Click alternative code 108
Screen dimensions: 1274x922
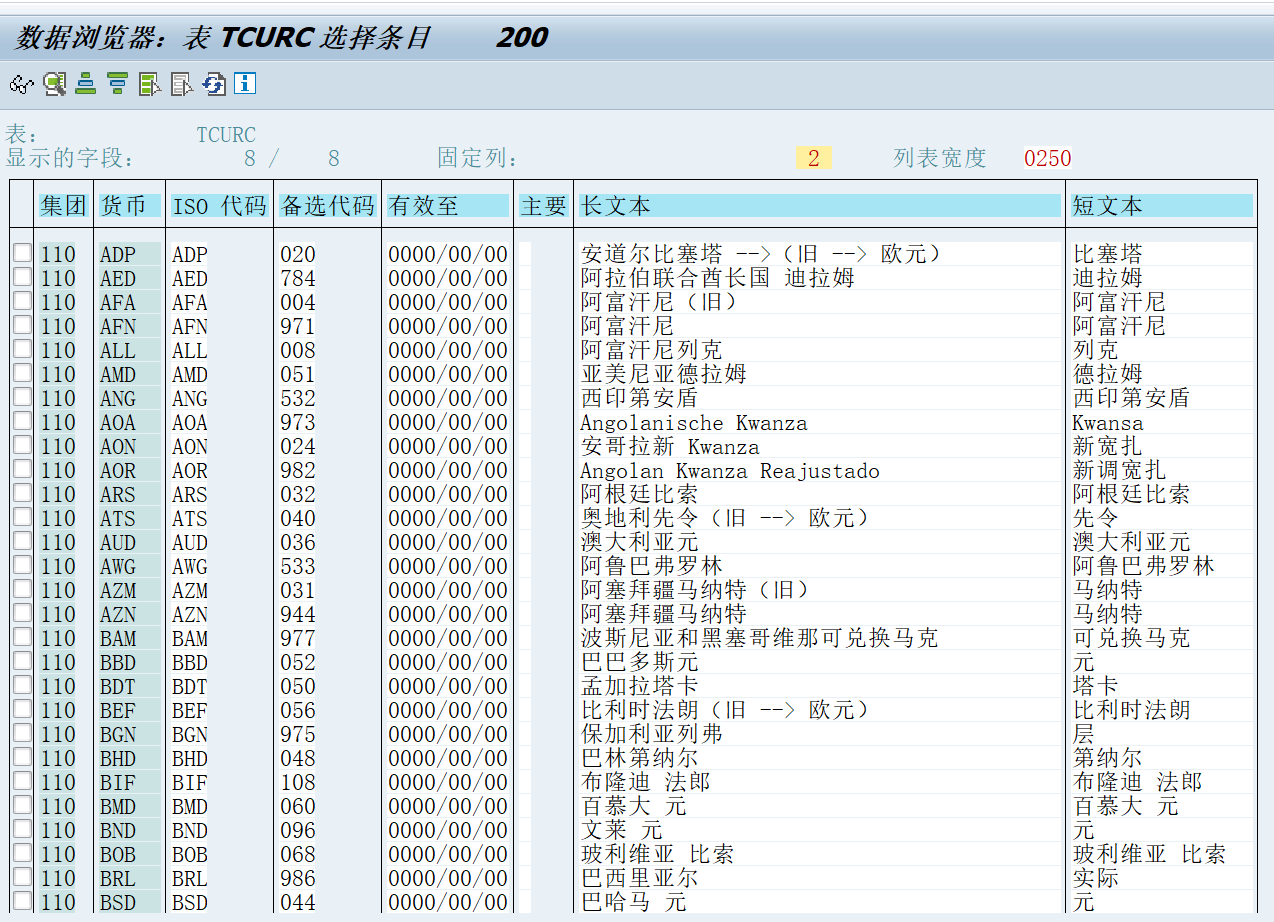click(x=298, y=782)
